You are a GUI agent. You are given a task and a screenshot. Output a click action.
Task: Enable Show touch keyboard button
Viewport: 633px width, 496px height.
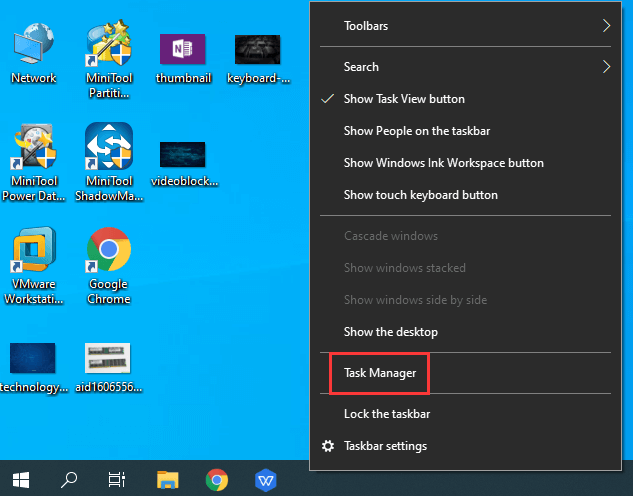point(465,195)
